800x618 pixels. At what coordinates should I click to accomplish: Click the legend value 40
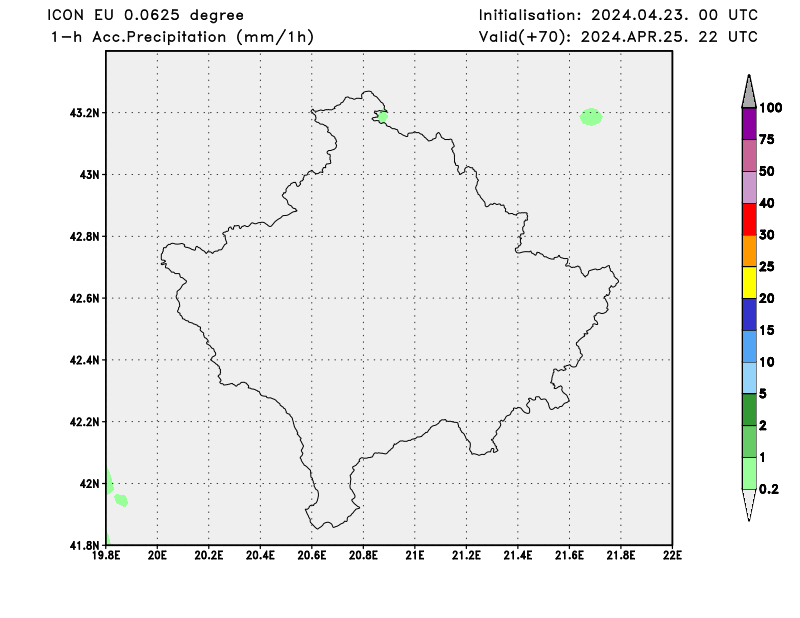tap(767, 203)
